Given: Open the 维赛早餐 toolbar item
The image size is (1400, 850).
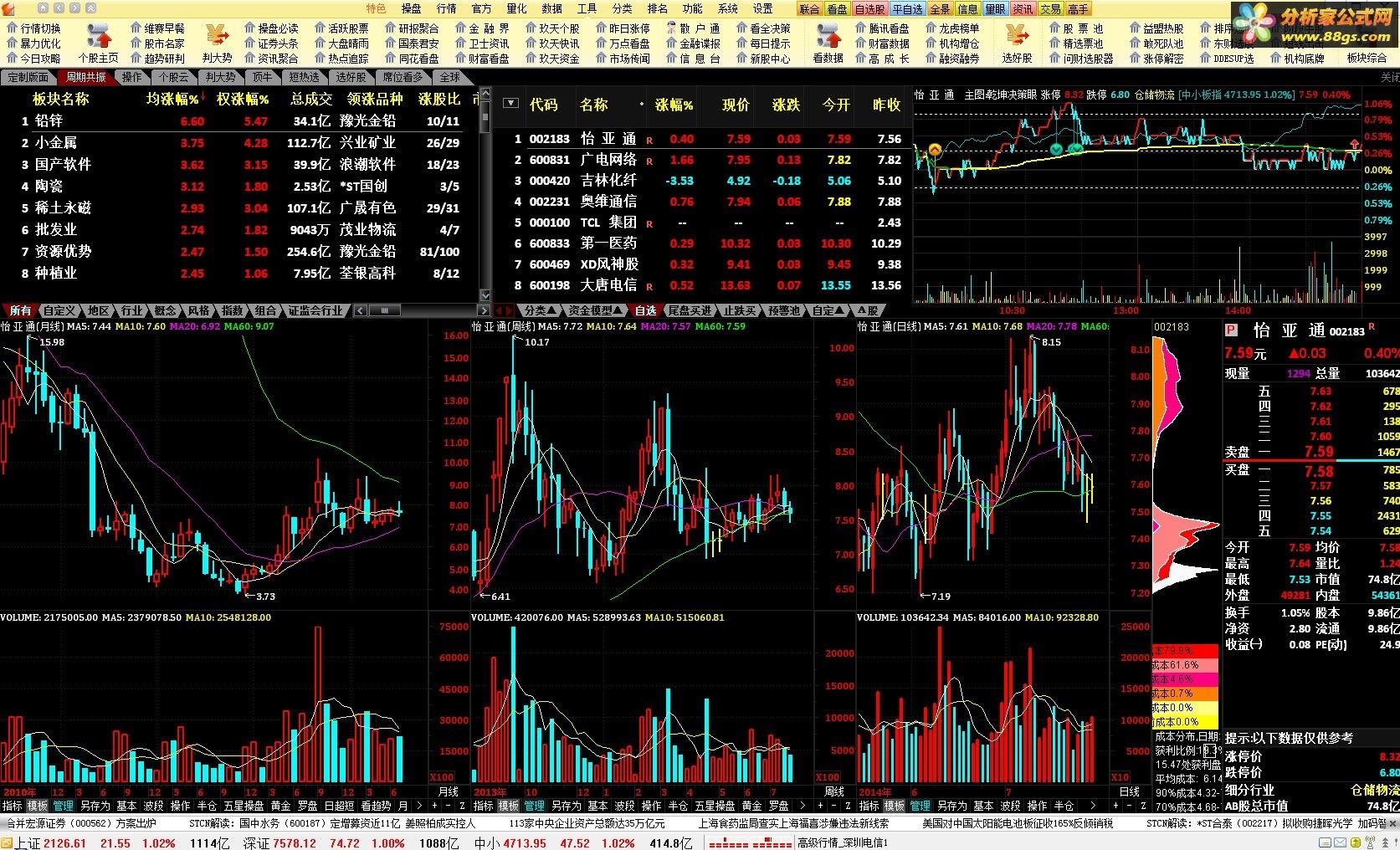Looking at the screenshot, I should pyautogui.click(x=157, y=28).
